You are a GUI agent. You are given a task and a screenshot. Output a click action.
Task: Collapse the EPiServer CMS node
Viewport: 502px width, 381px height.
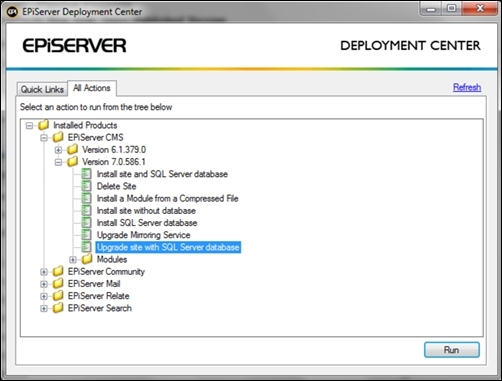click(44, 138)
